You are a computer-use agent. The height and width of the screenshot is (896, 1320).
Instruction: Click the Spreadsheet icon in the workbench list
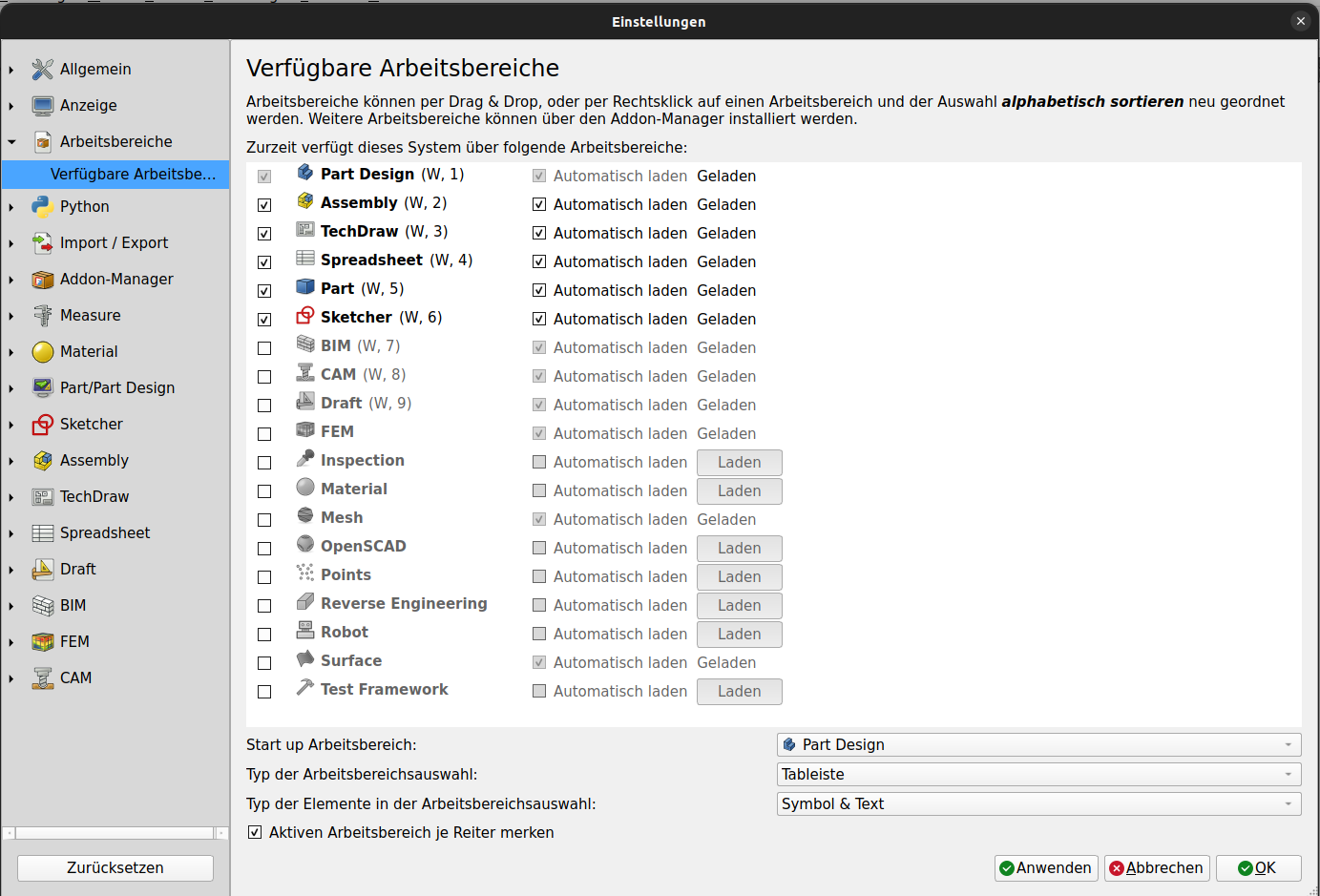coord(305,259)
